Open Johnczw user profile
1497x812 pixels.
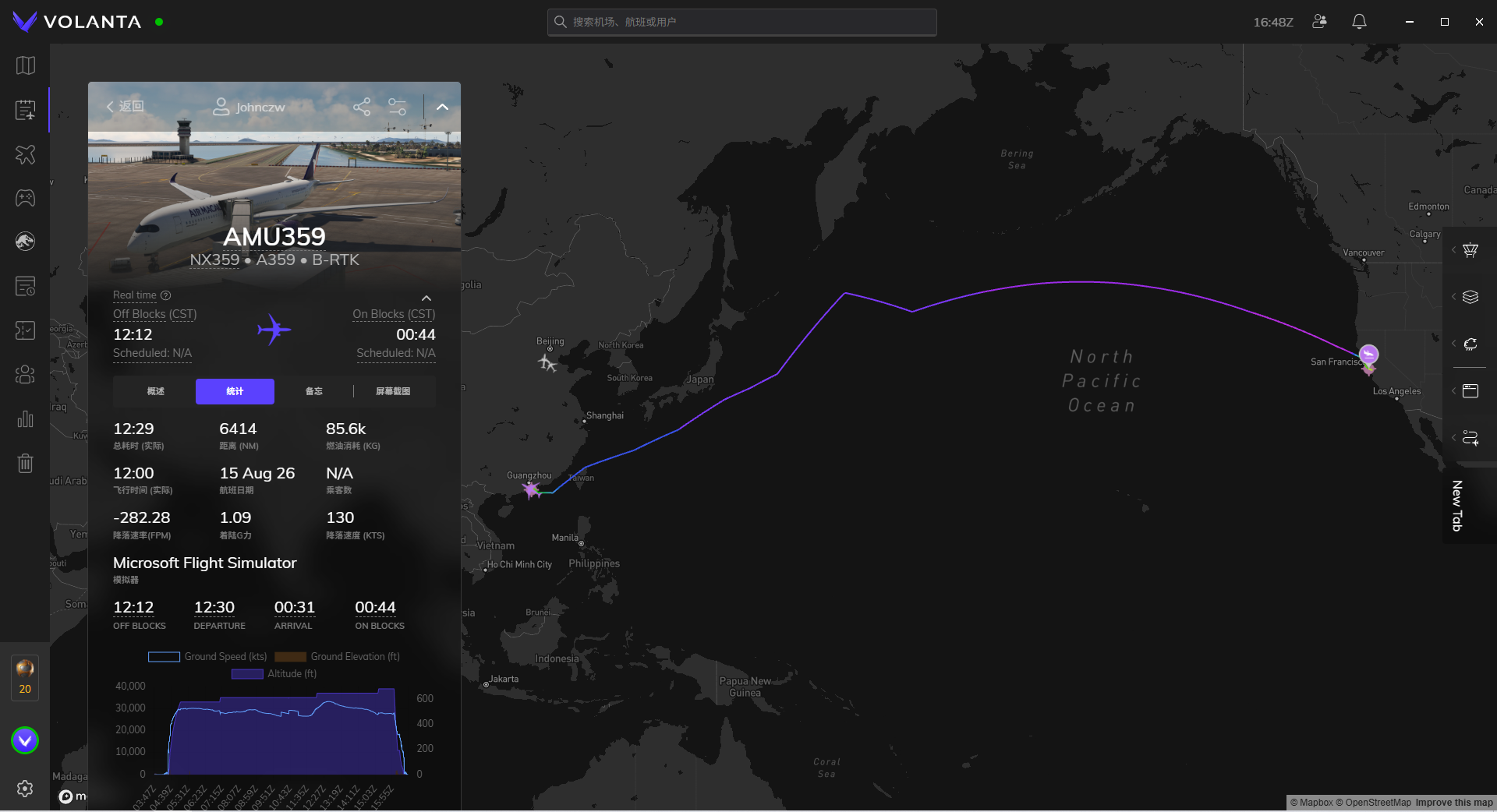point(249,107)
